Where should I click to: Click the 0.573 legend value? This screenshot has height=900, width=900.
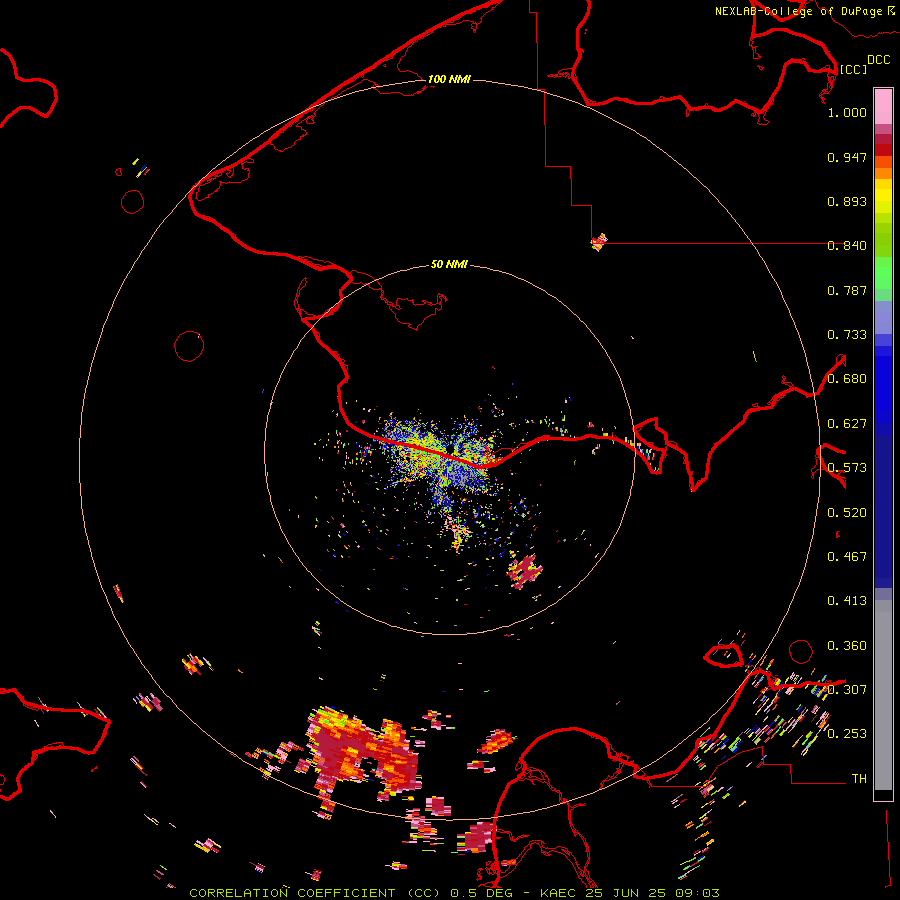pos(847,468)
